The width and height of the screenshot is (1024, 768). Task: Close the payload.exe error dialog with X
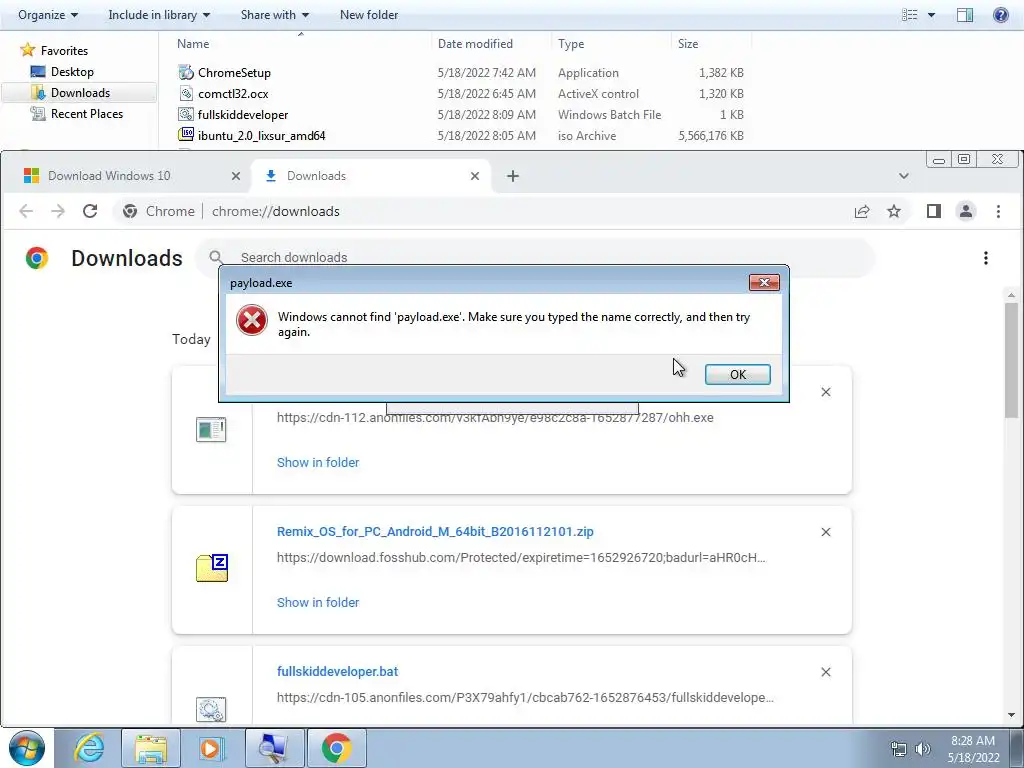pyautogui.click(x=764, y=282)
